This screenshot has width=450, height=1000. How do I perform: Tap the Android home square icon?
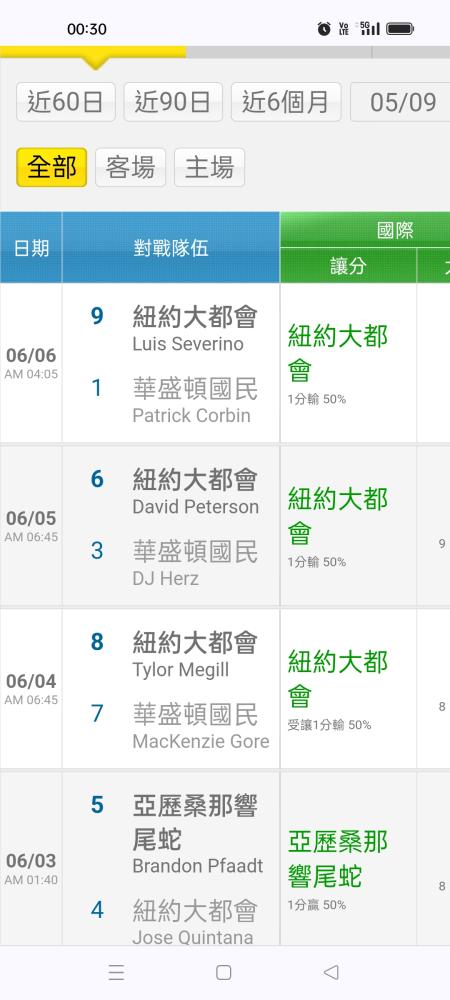[x=224, y=972]
